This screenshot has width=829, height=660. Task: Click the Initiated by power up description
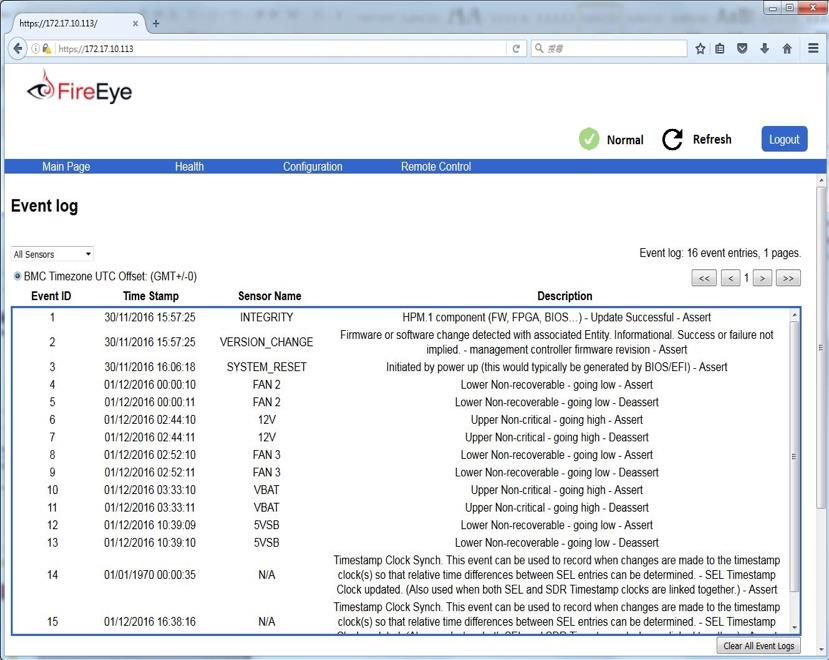click(x=557, y=367)
